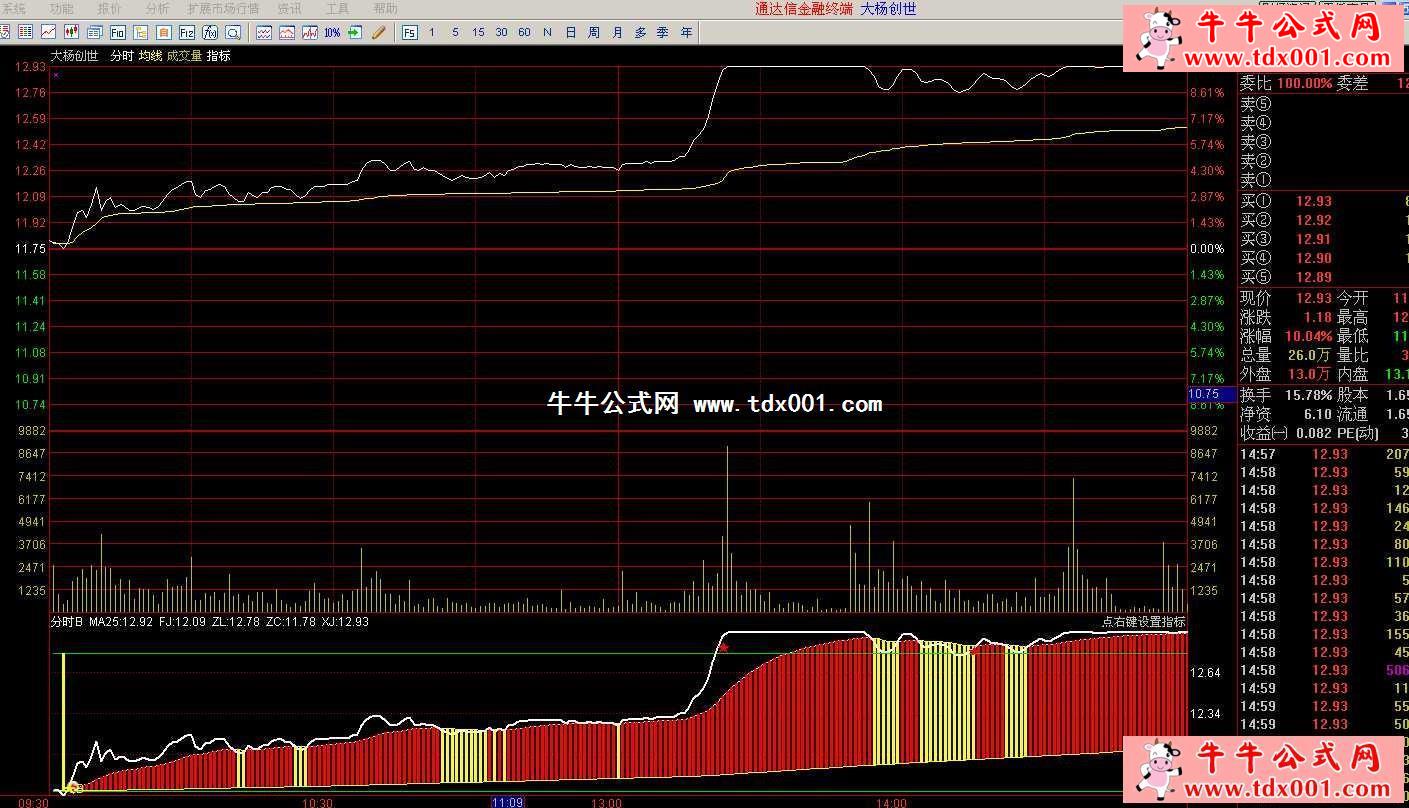Image resolution: width=1409 pixels, height=808 pixels.
Task: Click the 分时 label beside the stock name
Action: 122,56
